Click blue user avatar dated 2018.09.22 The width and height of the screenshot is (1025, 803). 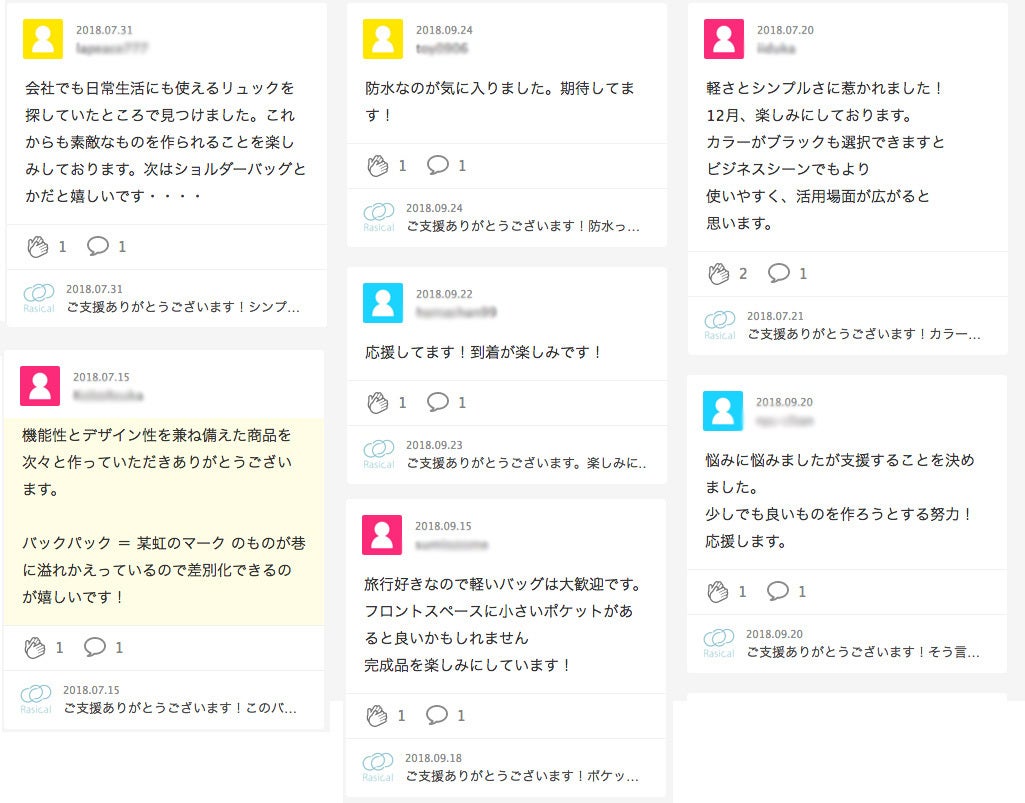coord(383,303)
